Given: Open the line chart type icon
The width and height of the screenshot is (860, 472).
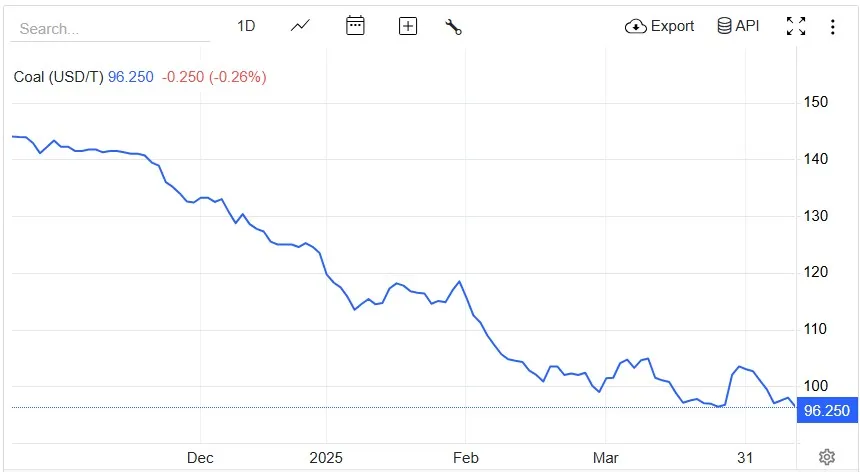Looking at the screenshot, I should pos(300,26).
